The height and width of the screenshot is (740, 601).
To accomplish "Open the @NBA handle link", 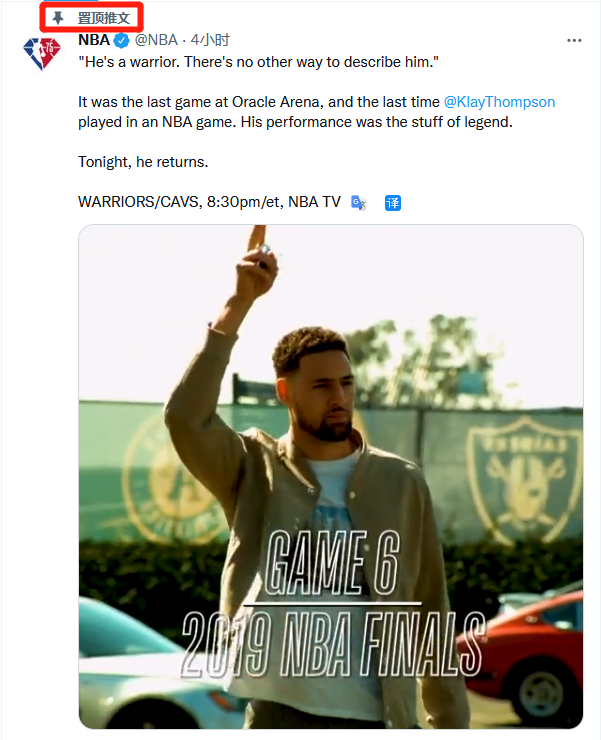I will pos(156,40).
